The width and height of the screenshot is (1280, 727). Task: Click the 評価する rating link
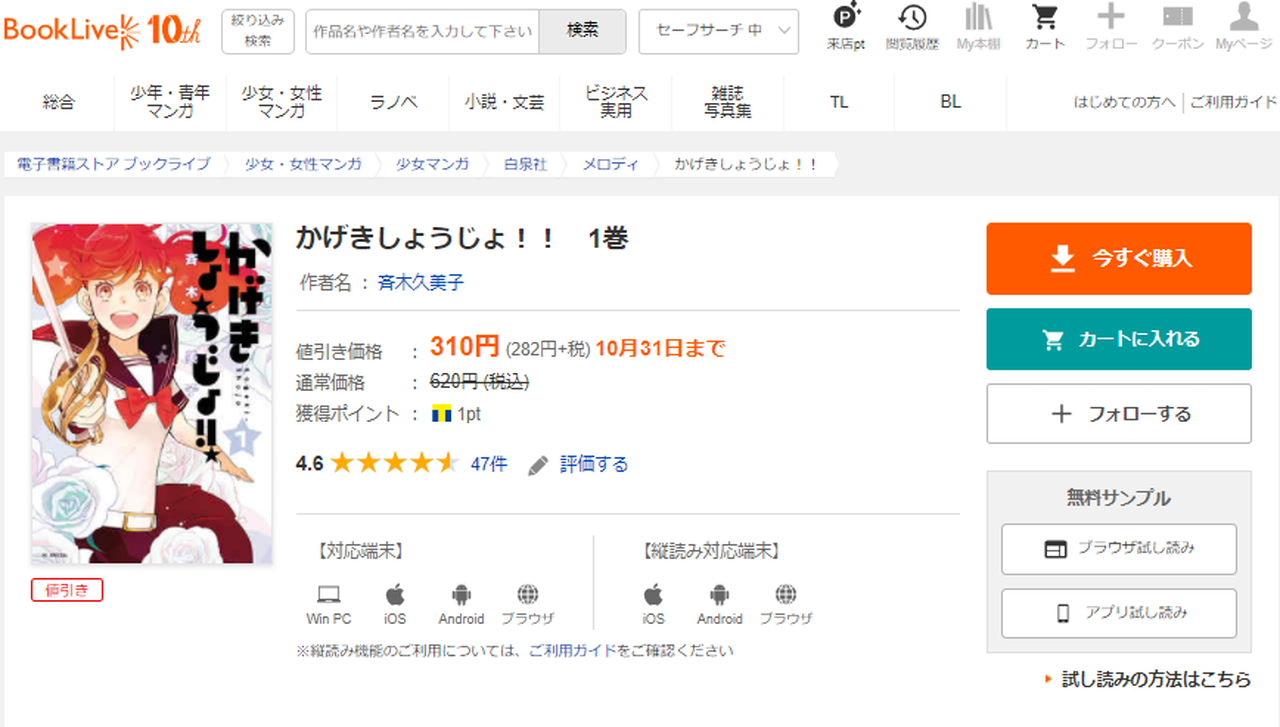[x=593, y=464]
